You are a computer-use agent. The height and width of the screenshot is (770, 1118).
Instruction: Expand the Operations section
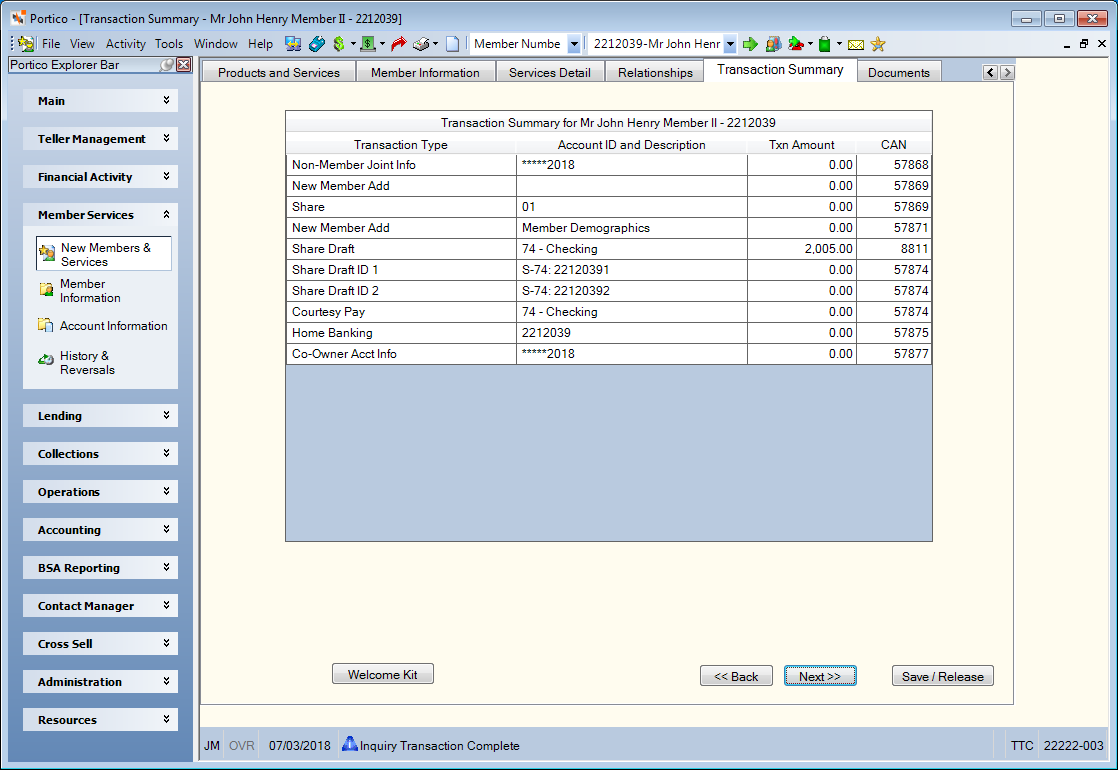click(101, 492)
